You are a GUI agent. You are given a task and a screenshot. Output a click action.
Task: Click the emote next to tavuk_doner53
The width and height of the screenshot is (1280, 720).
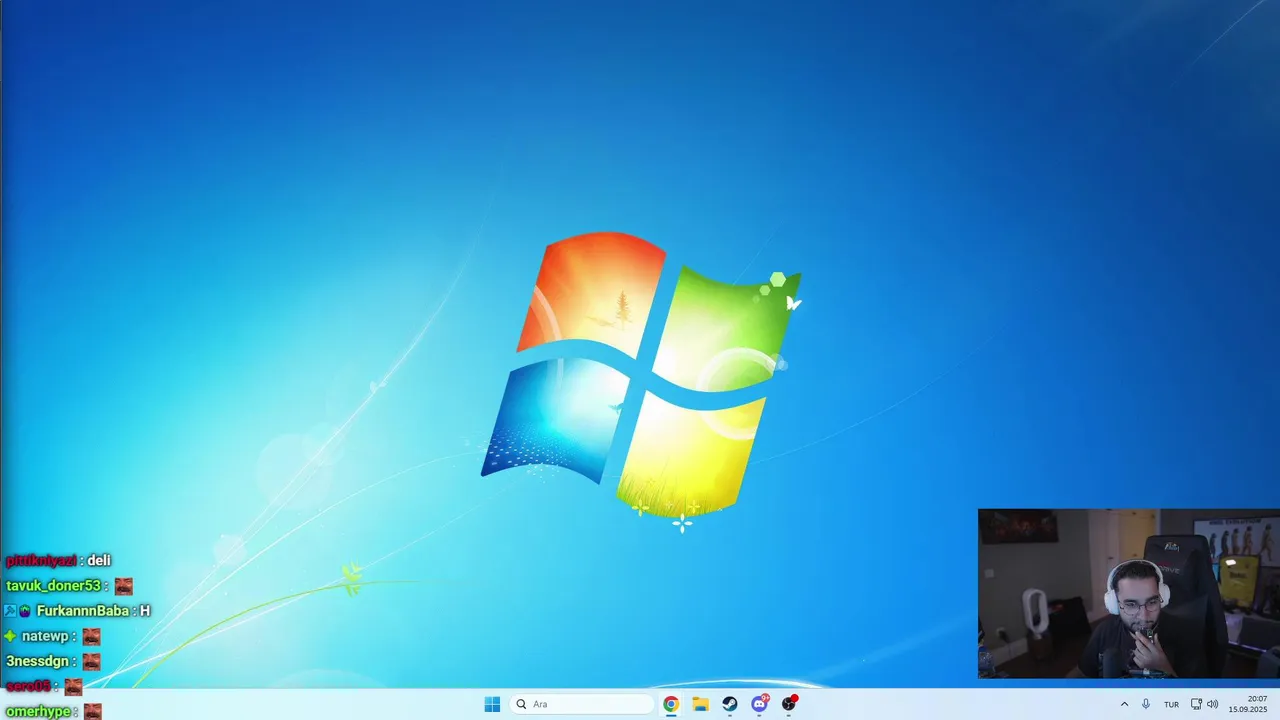click(123, 586)
